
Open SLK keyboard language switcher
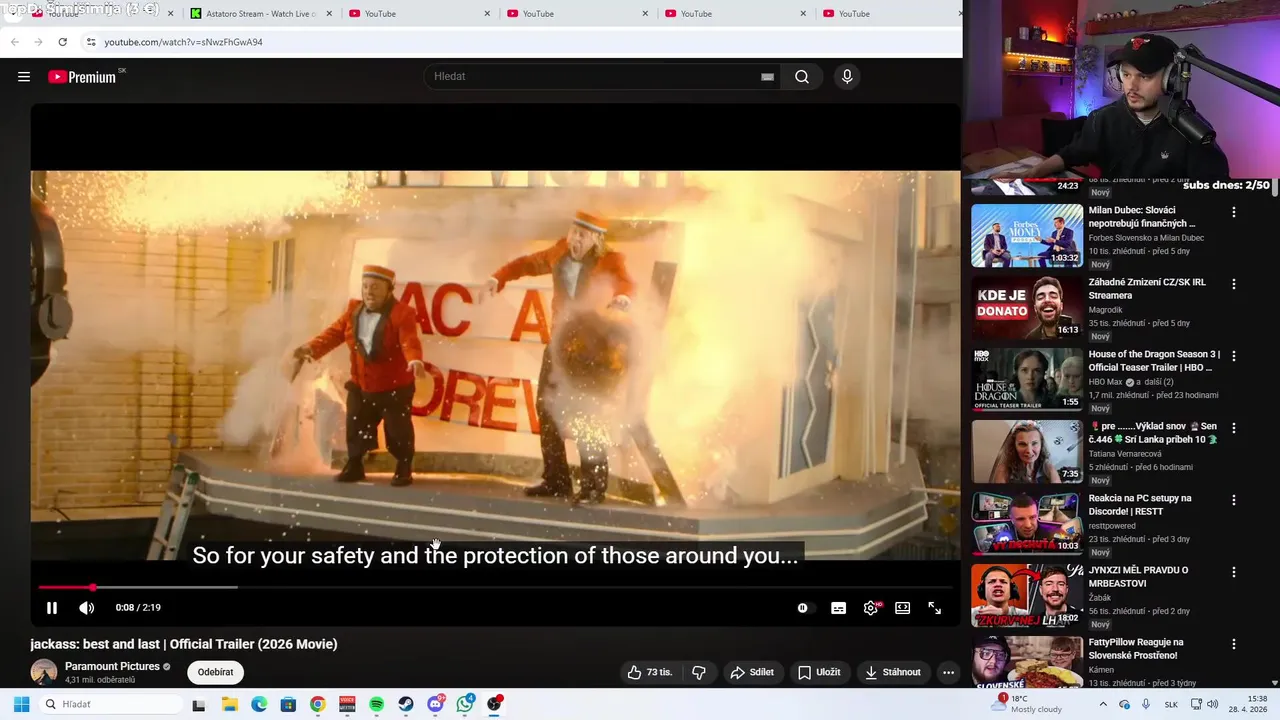(x=1171, y=704)
